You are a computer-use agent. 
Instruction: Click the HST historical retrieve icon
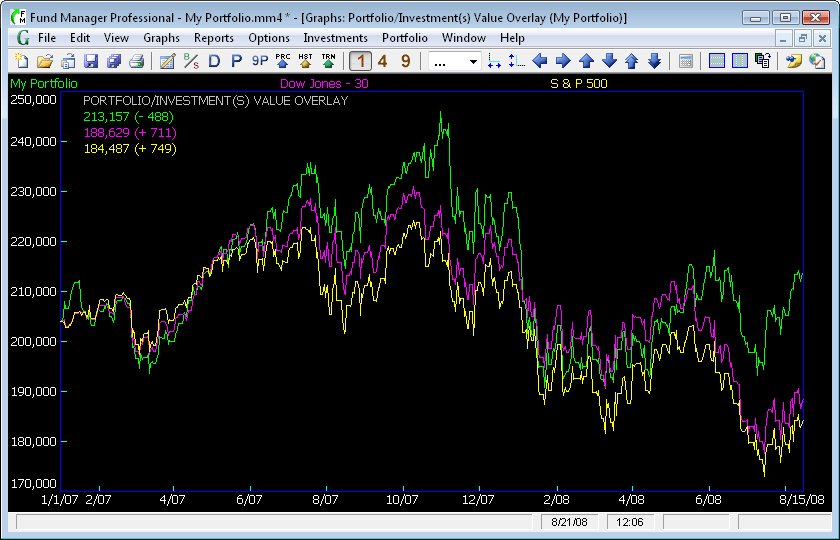[305, 61]
